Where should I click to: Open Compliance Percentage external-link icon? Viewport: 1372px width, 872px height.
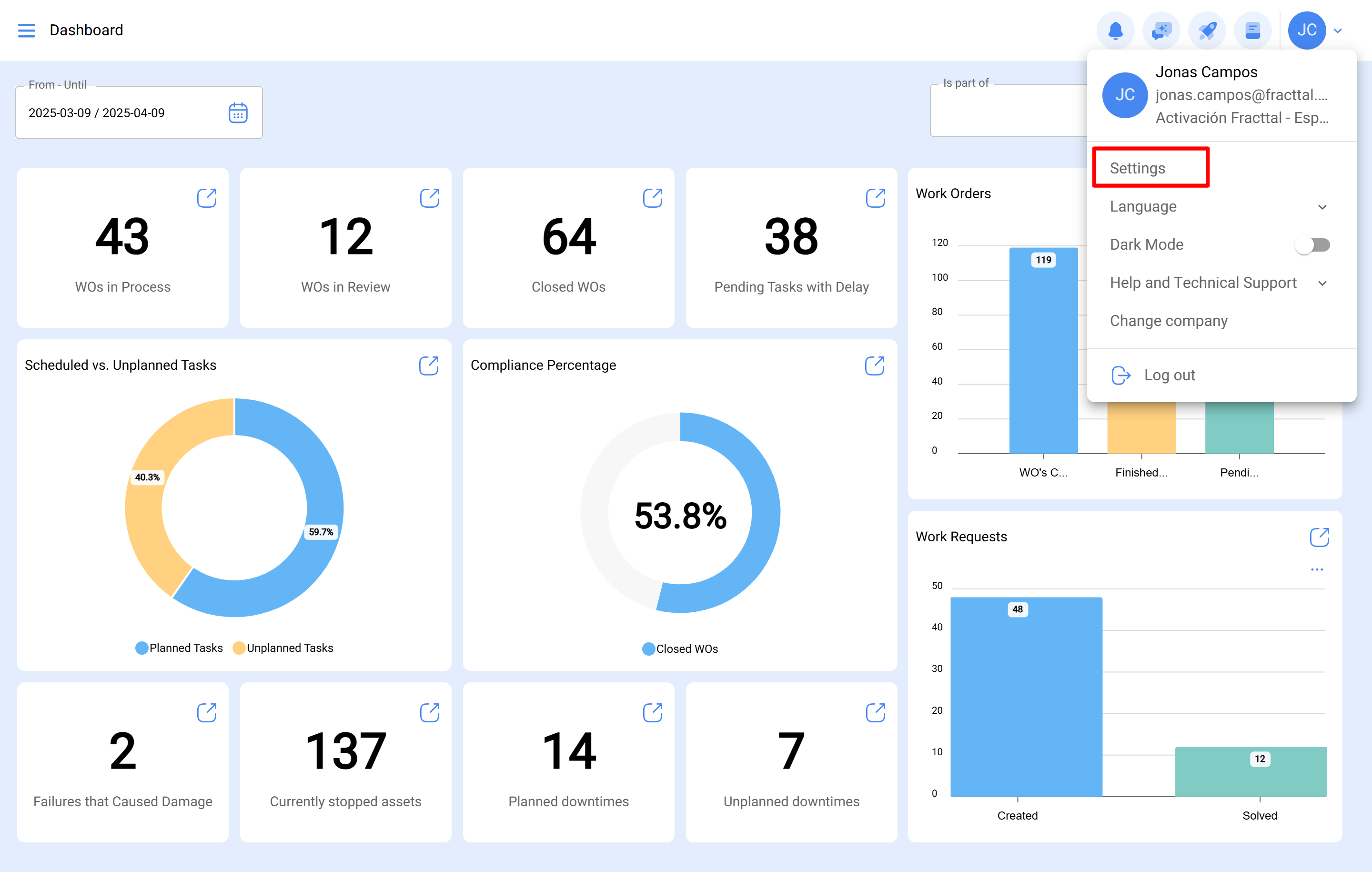point(876,365)
